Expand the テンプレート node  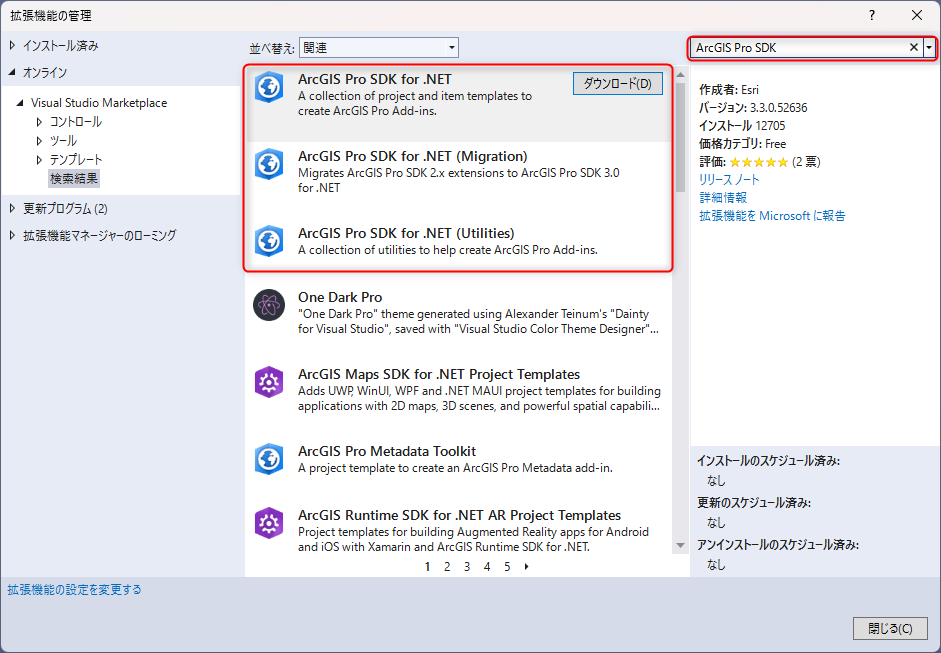(39, 160)
